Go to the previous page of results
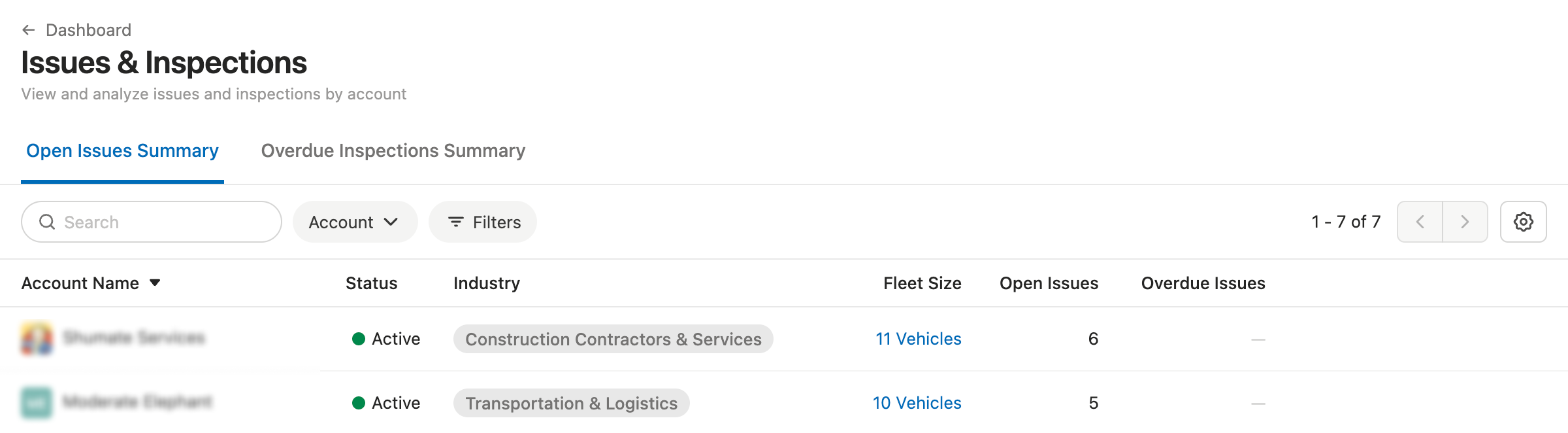 pyautogui.click(x=1420, y=222)
